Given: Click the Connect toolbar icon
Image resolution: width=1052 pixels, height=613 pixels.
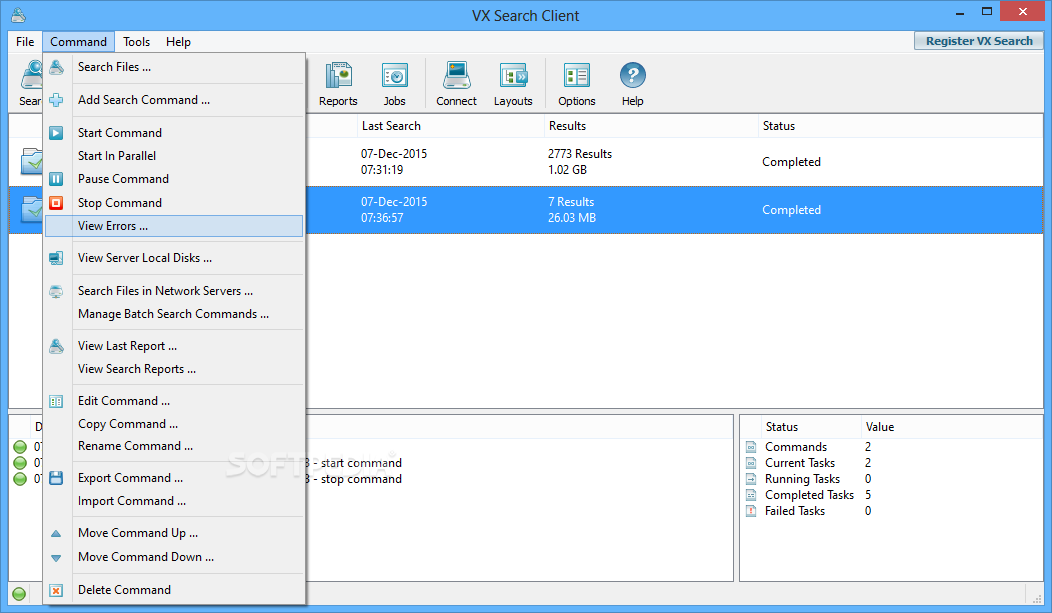Looking at the screenshot, I should point(456,84).
